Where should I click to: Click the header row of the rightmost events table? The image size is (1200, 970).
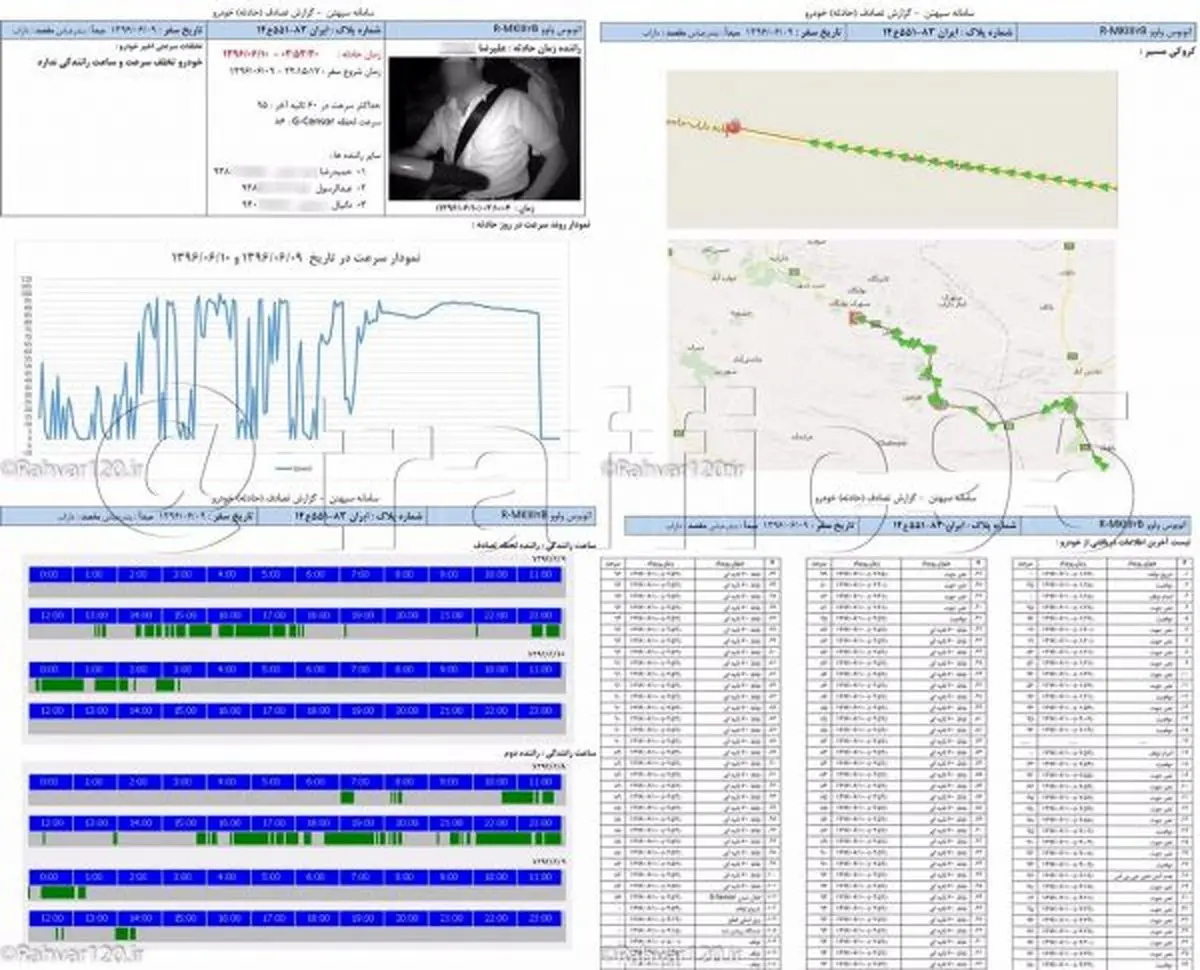[x=1098, y=564]
